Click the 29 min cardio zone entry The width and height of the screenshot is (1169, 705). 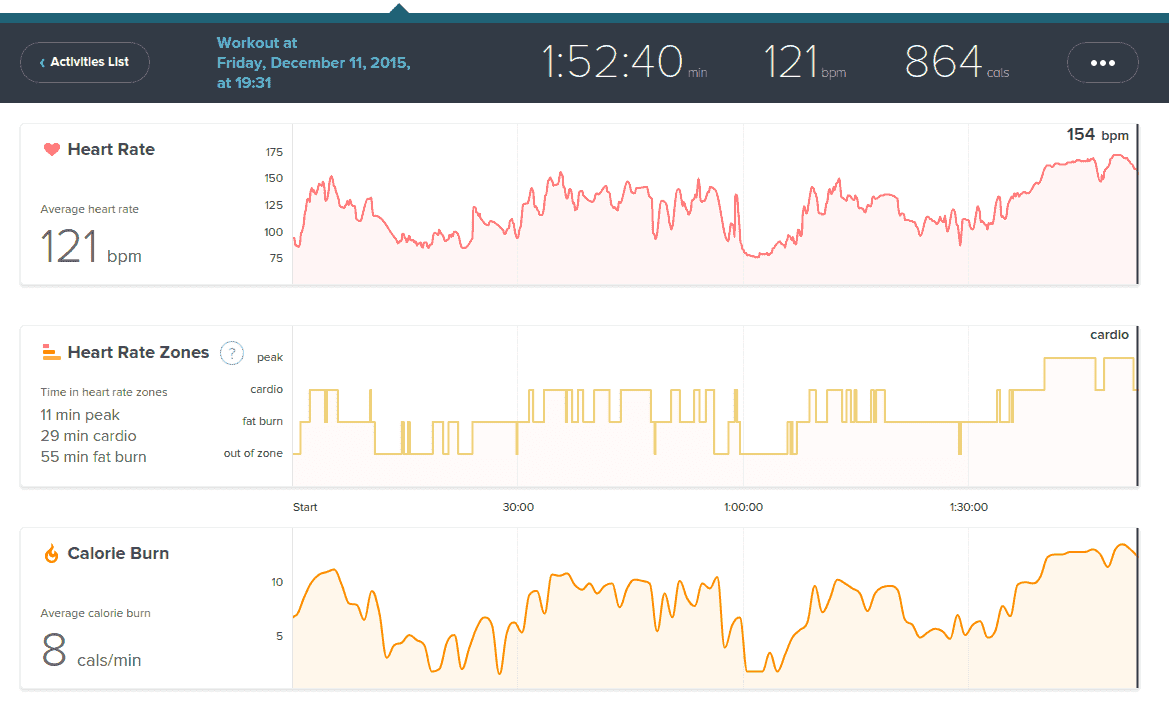click(x=88, y=436)
